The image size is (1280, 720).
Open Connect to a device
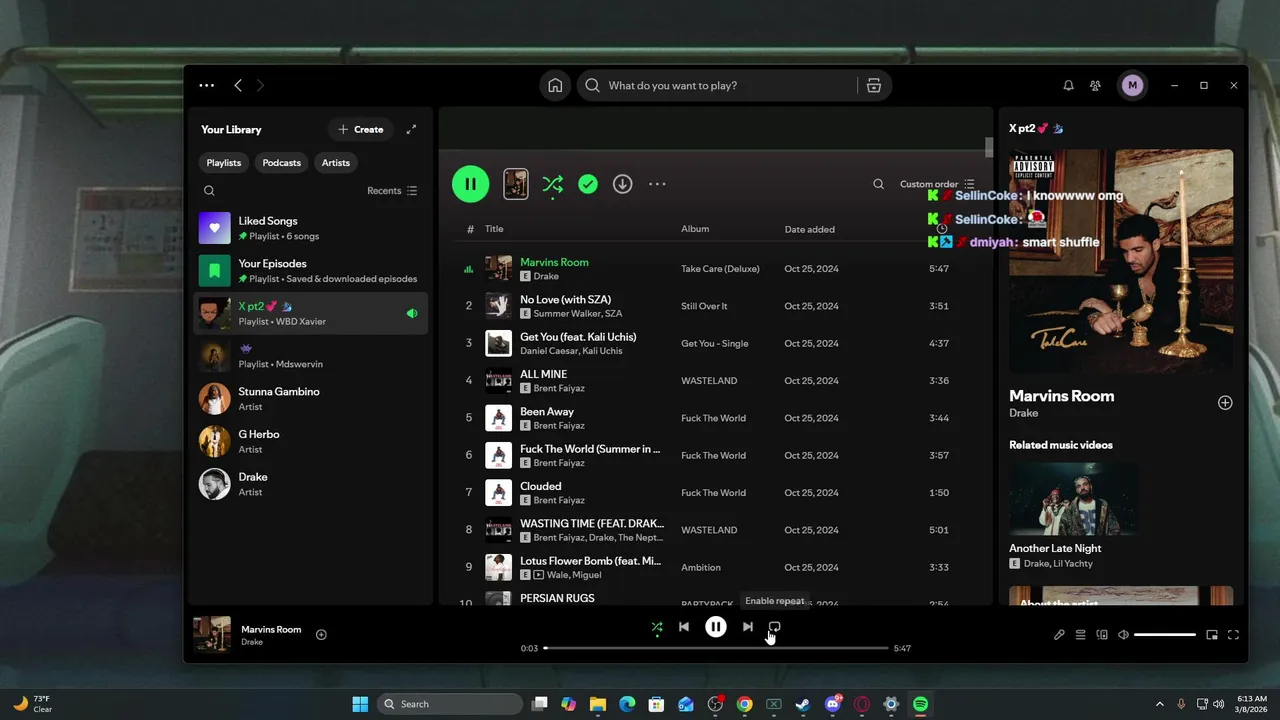pyautogui.click(x=1102, y=635)
